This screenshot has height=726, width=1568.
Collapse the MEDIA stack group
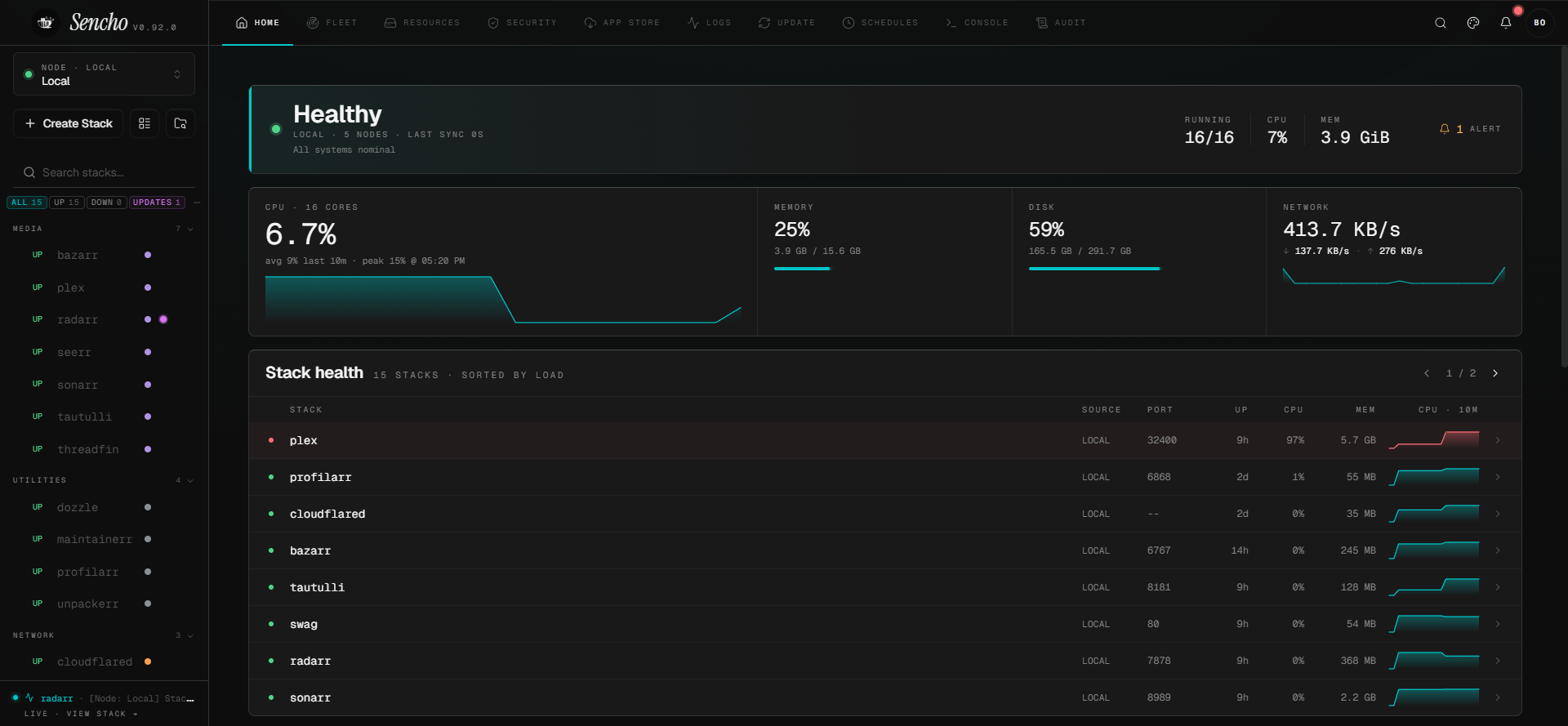(x=190, y=229)
